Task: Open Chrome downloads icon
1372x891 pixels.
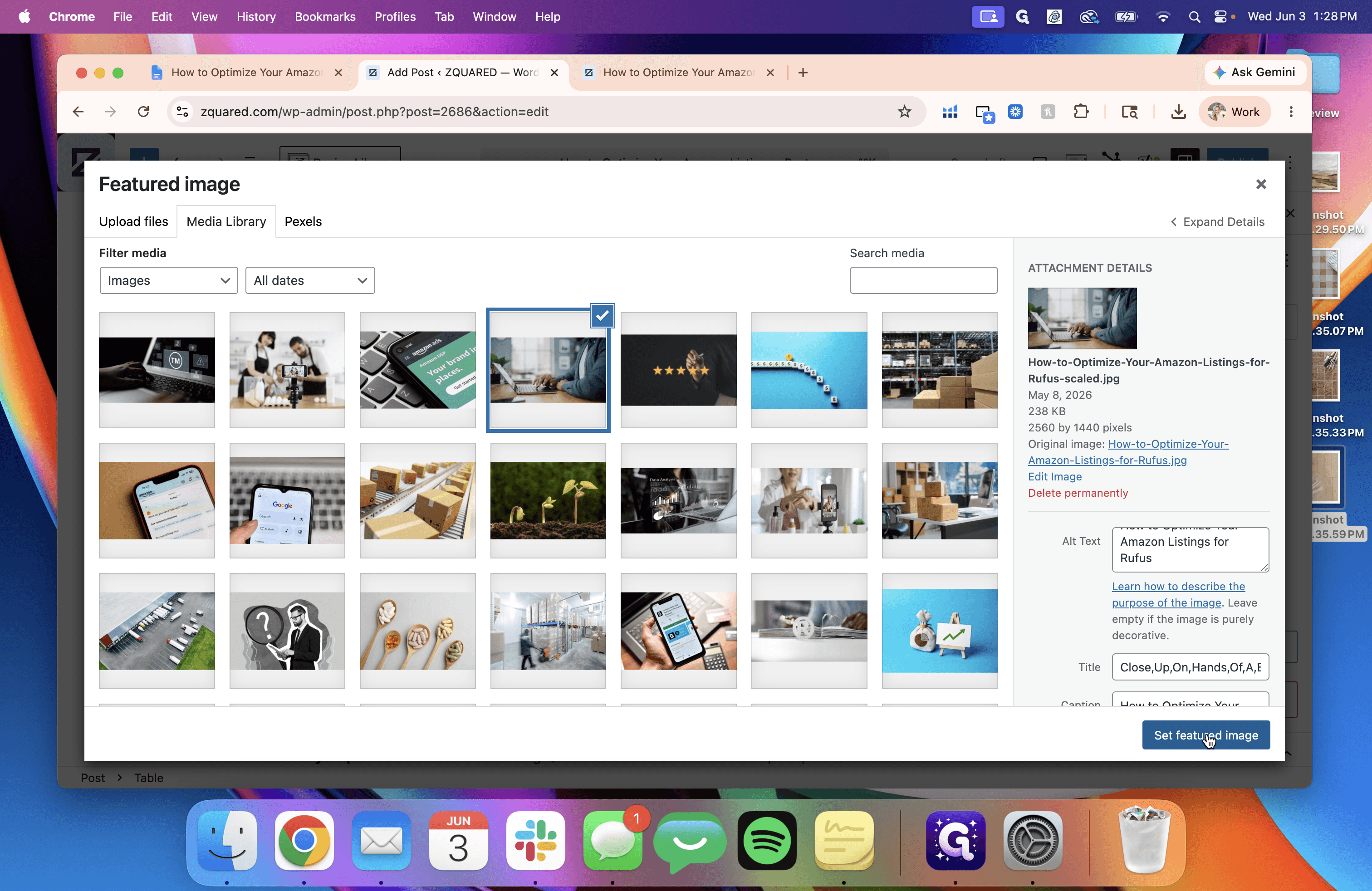Action: 1178,112
